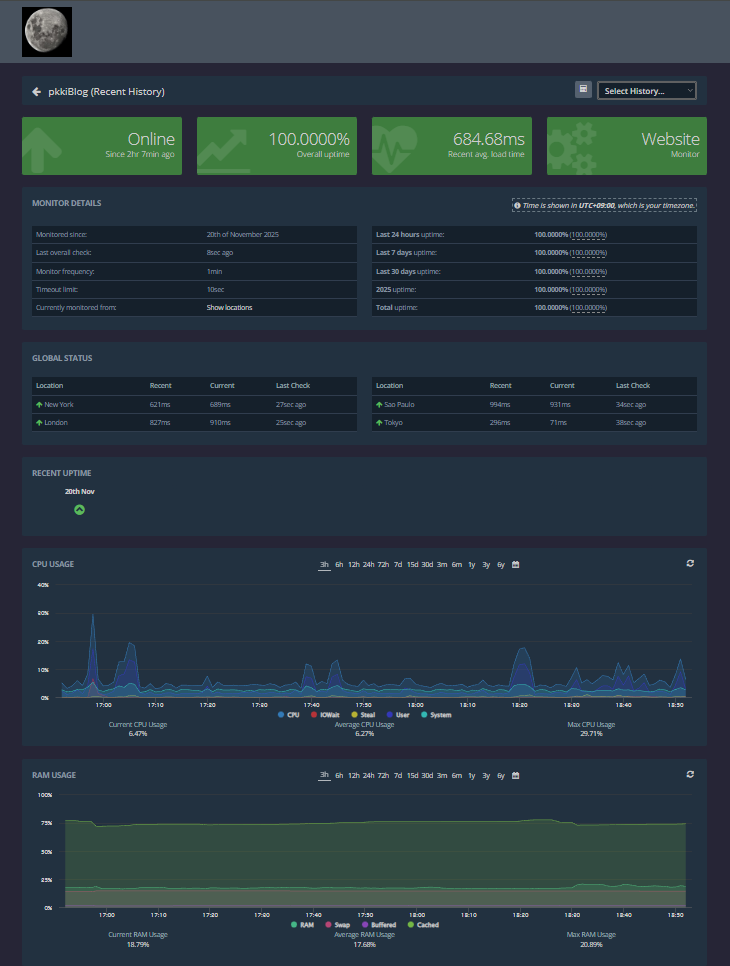This screenshot has width=730, height=966.
Task: Select 7d range on RAM Usage chart
Action: pos(398,775)
